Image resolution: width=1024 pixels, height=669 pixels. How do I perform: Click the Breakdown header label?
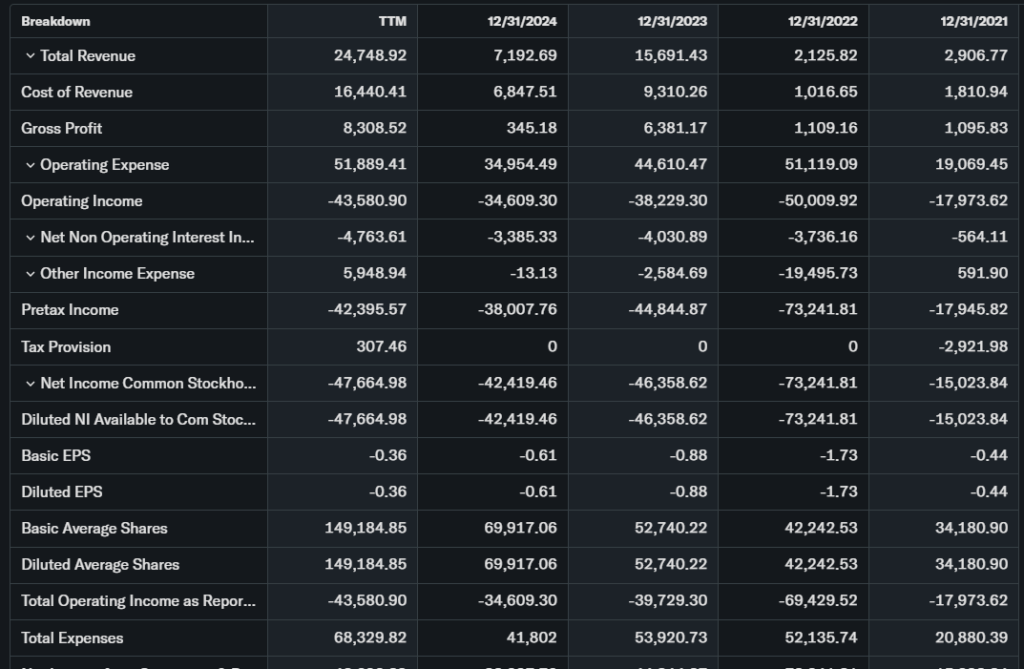[x=55, y=21]
